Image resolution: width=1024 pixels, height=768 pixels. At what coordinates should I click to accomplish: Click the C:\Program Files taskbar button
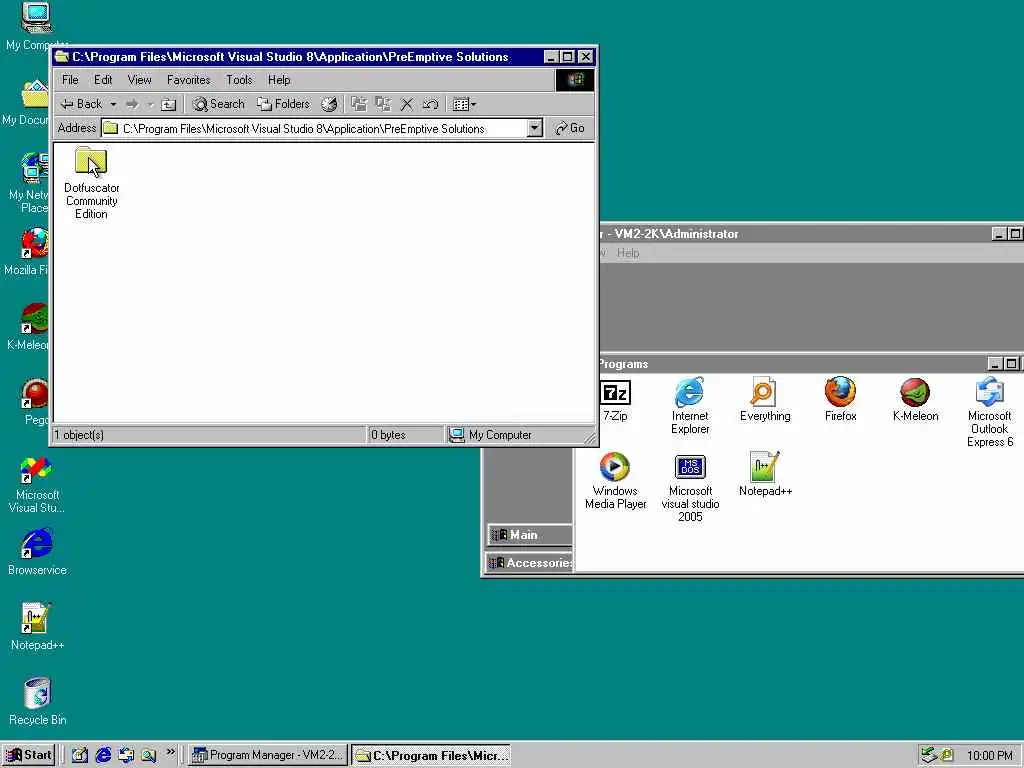point(431,756)
